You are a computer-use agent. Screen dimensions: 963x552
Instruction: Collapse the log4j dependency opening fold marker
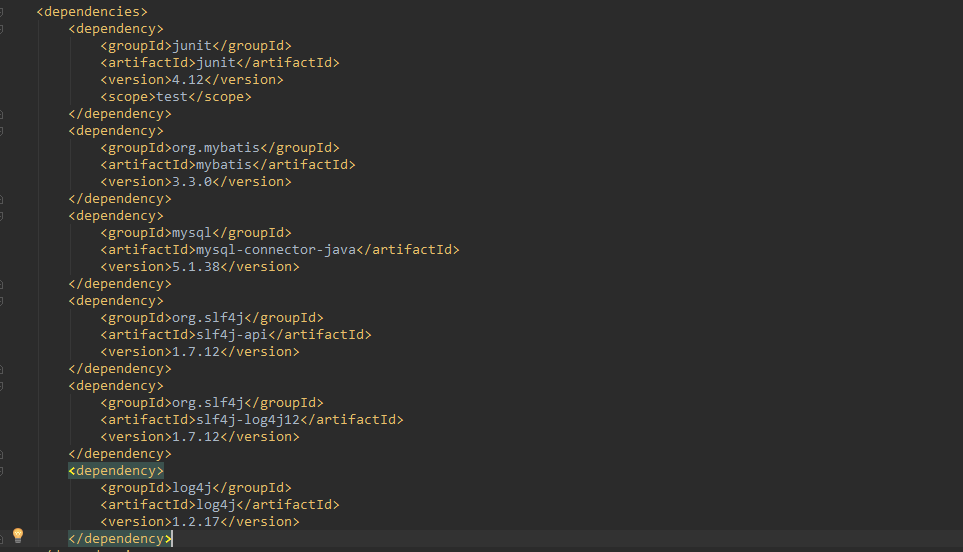1,471
